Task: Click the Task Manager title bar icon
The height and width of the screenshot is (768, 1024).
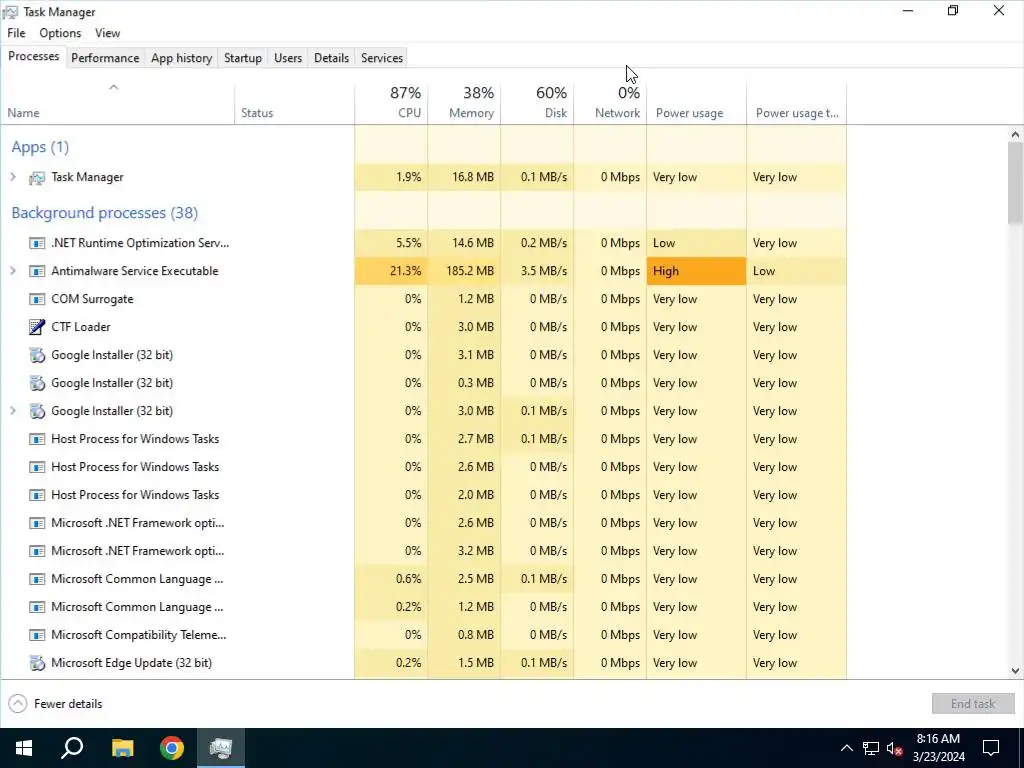Action: (x=10, y=12)
